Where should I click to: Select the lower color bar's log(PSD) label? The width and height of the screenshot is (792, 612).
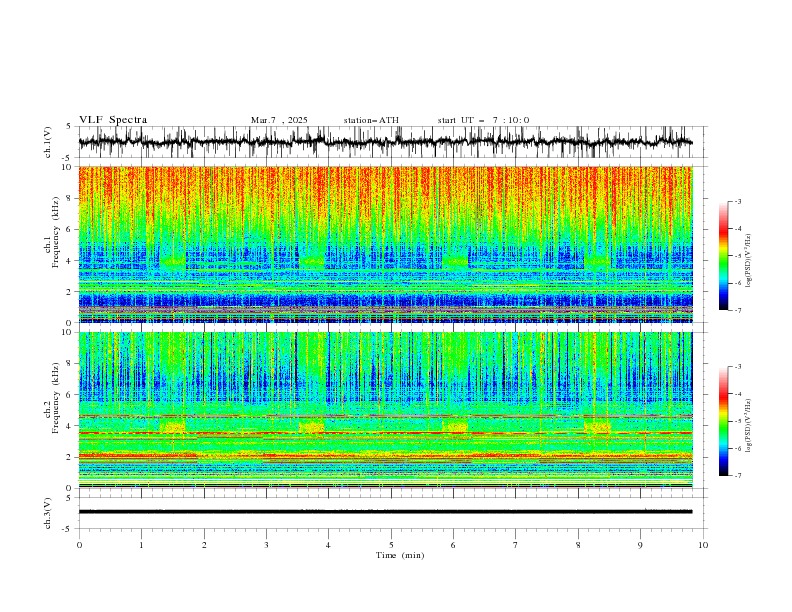click(749, 426)
